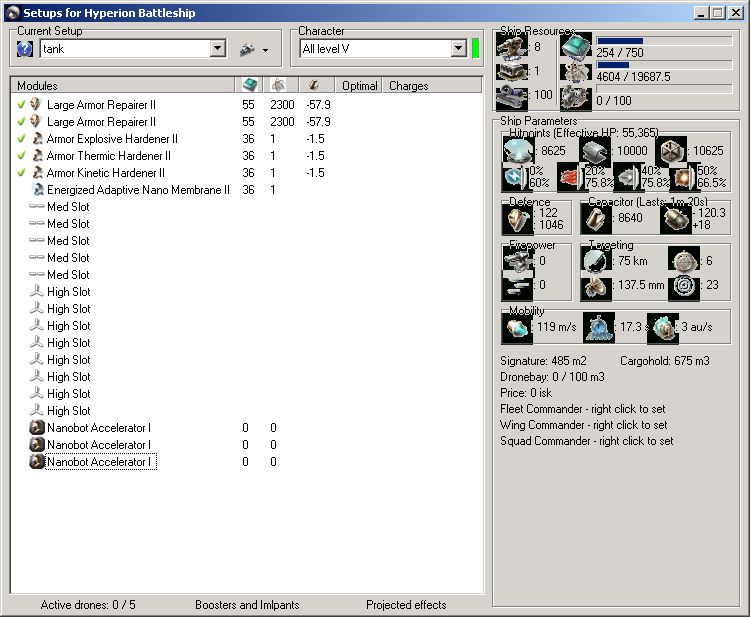This screenshot has height=617, width=750.
Task: Click the green character status indicator
Action: pos(475,48)
